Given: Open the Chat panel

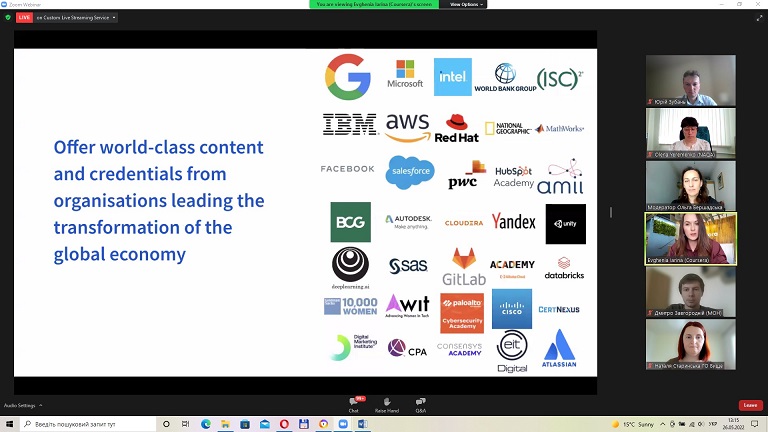Looking at the screenshot, I should point(354,405).
